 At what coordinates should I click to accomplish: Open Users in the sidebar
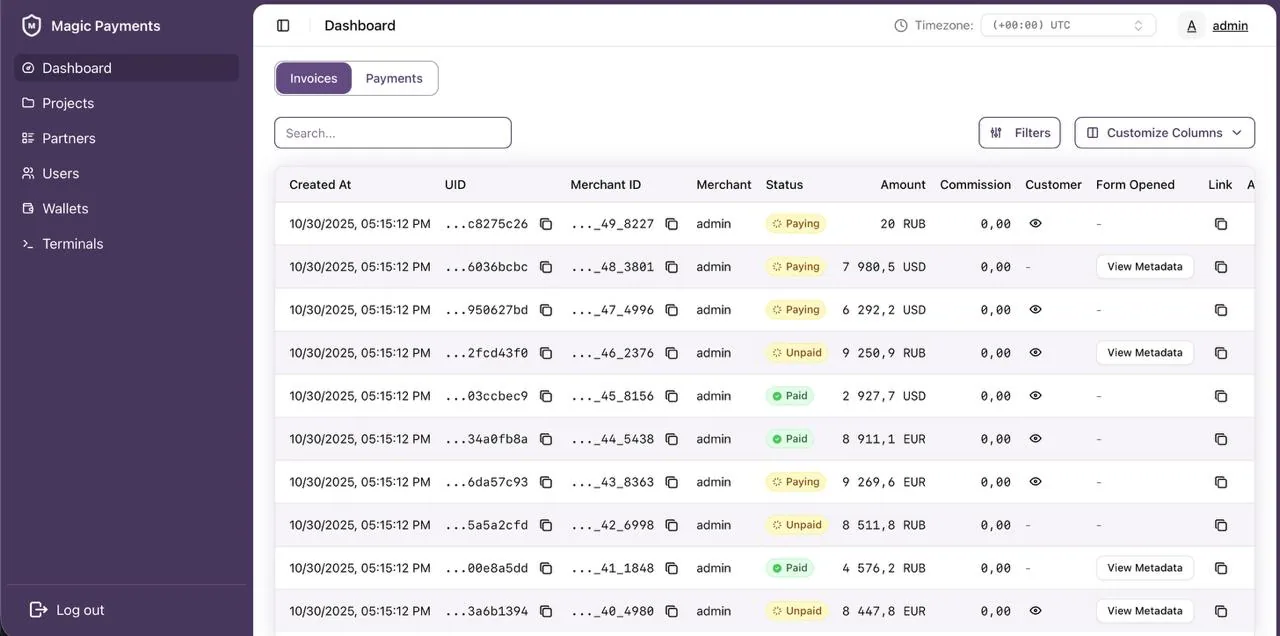pyautogui.click(x=126, y=173)
